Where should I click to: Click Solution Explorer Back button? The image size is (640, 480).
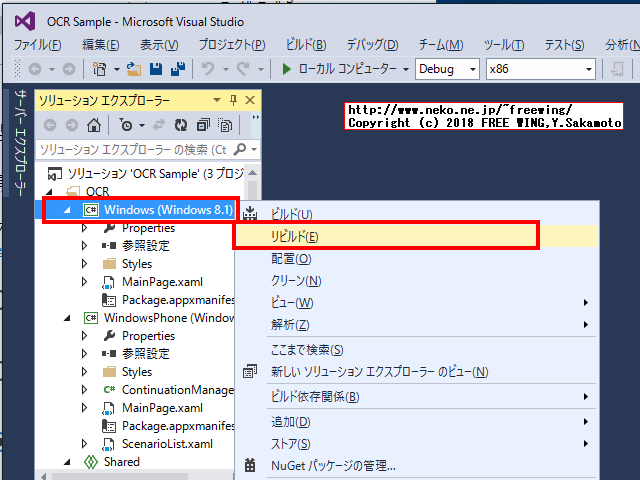pyautogui.click(x=50, y=125)
